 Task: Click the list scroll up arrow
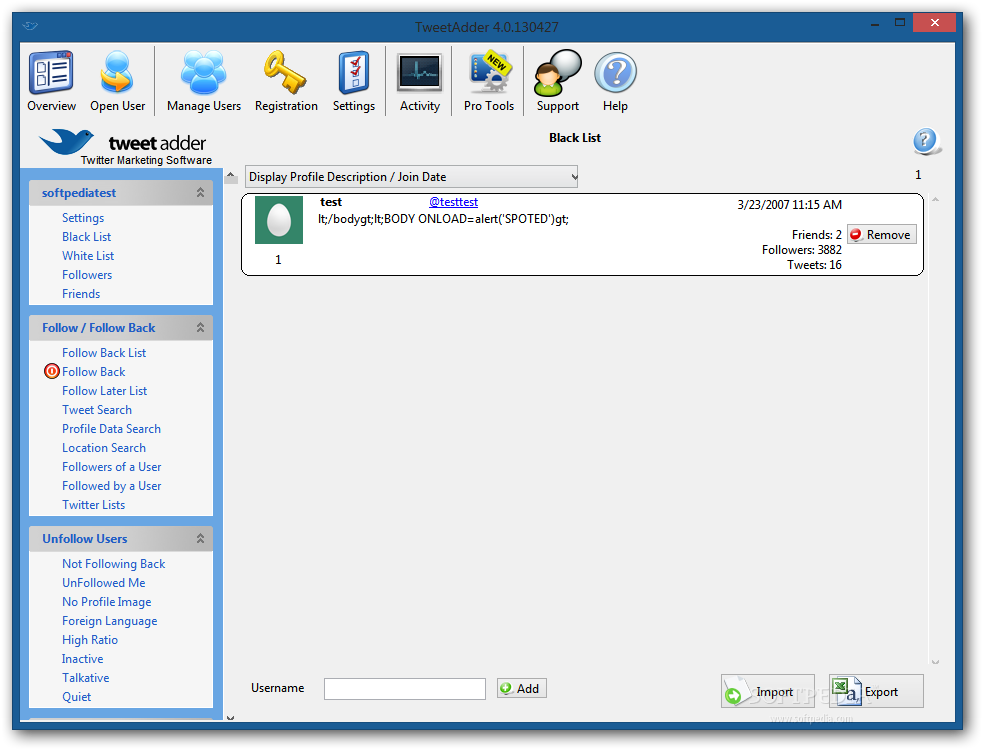[935, 200]
